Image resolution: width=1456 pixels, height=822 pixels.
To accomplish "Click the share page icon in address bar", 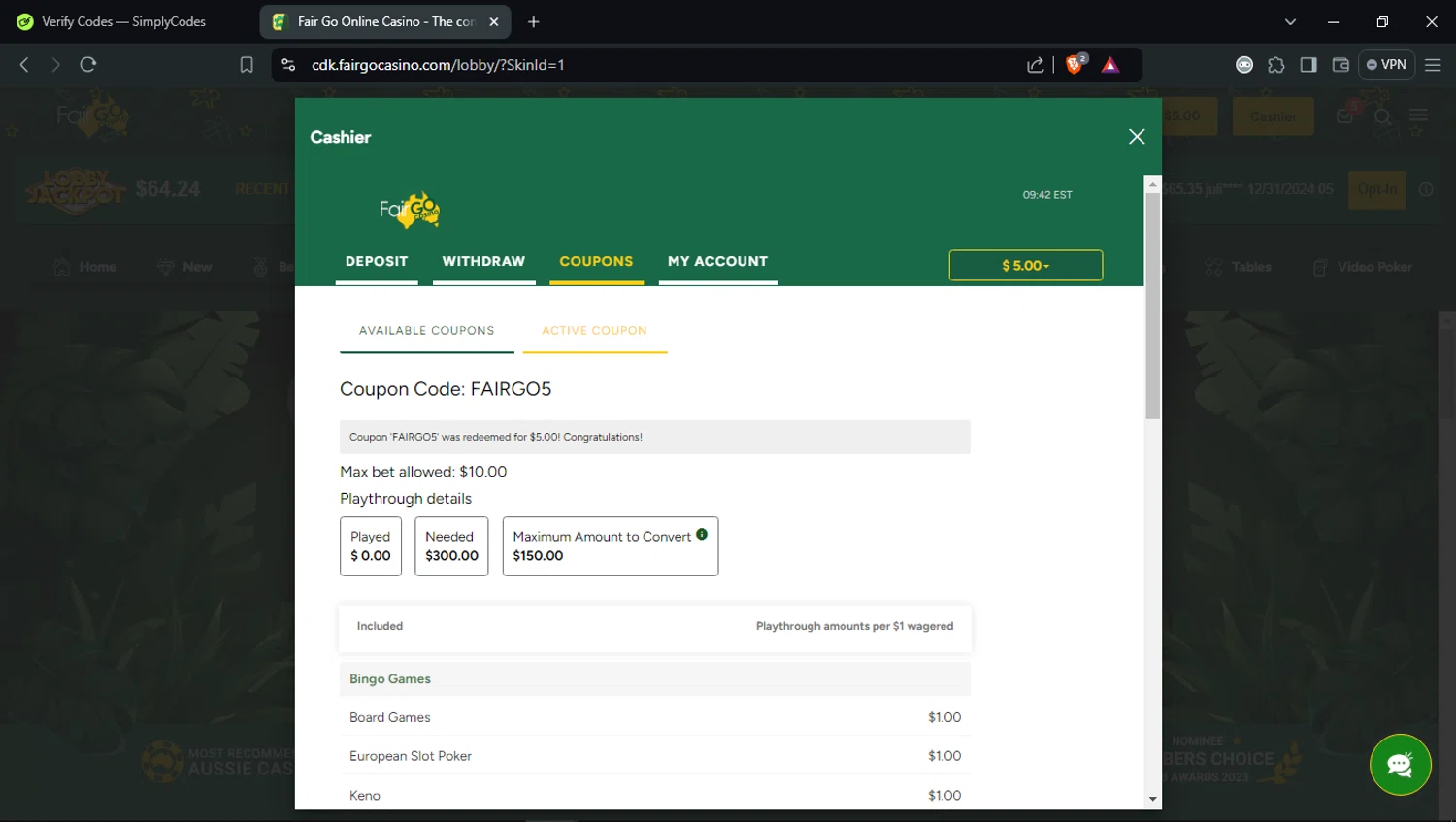I will [x=1036, y=65].
